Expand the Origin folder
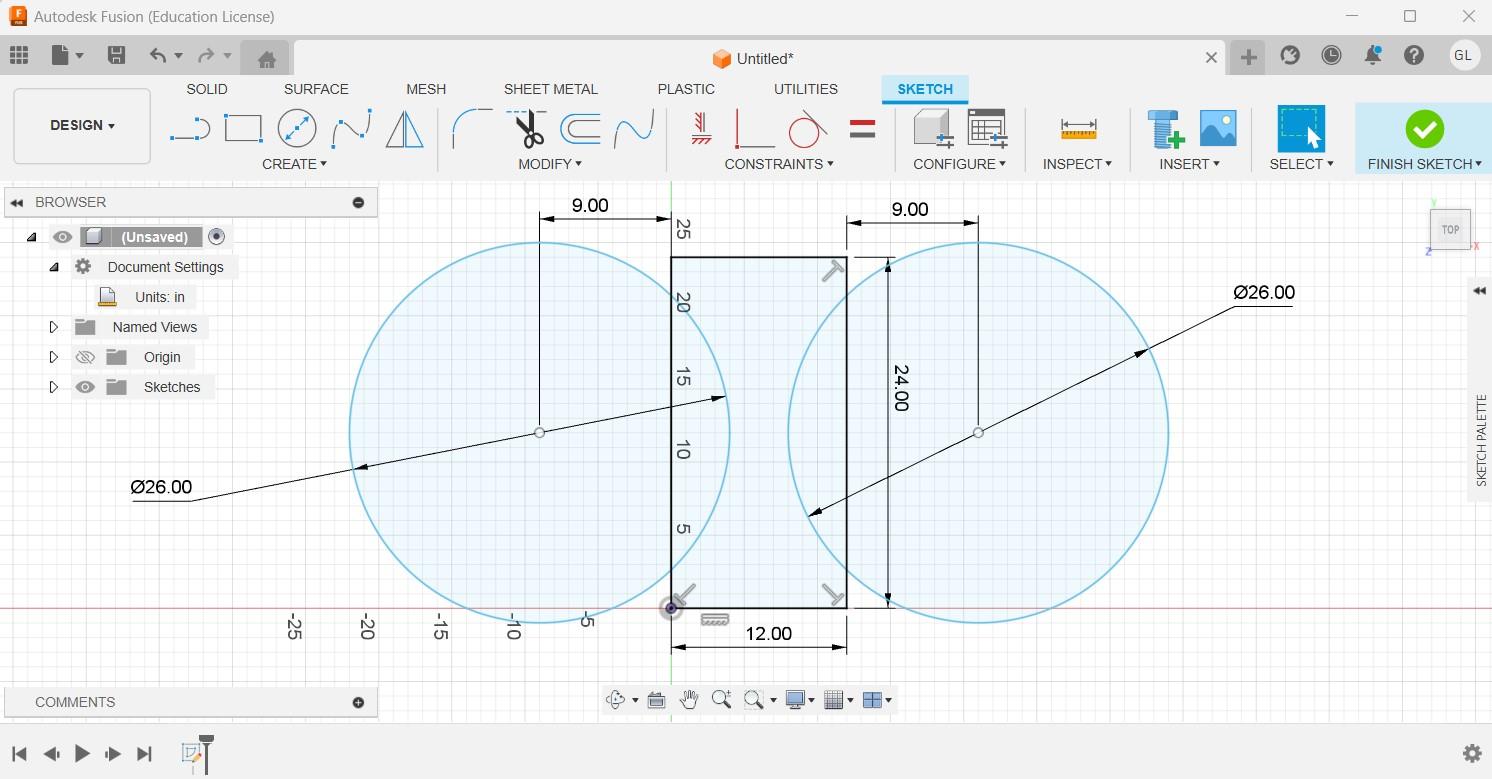The image size is (1492, 779). (x=54, y=357)
